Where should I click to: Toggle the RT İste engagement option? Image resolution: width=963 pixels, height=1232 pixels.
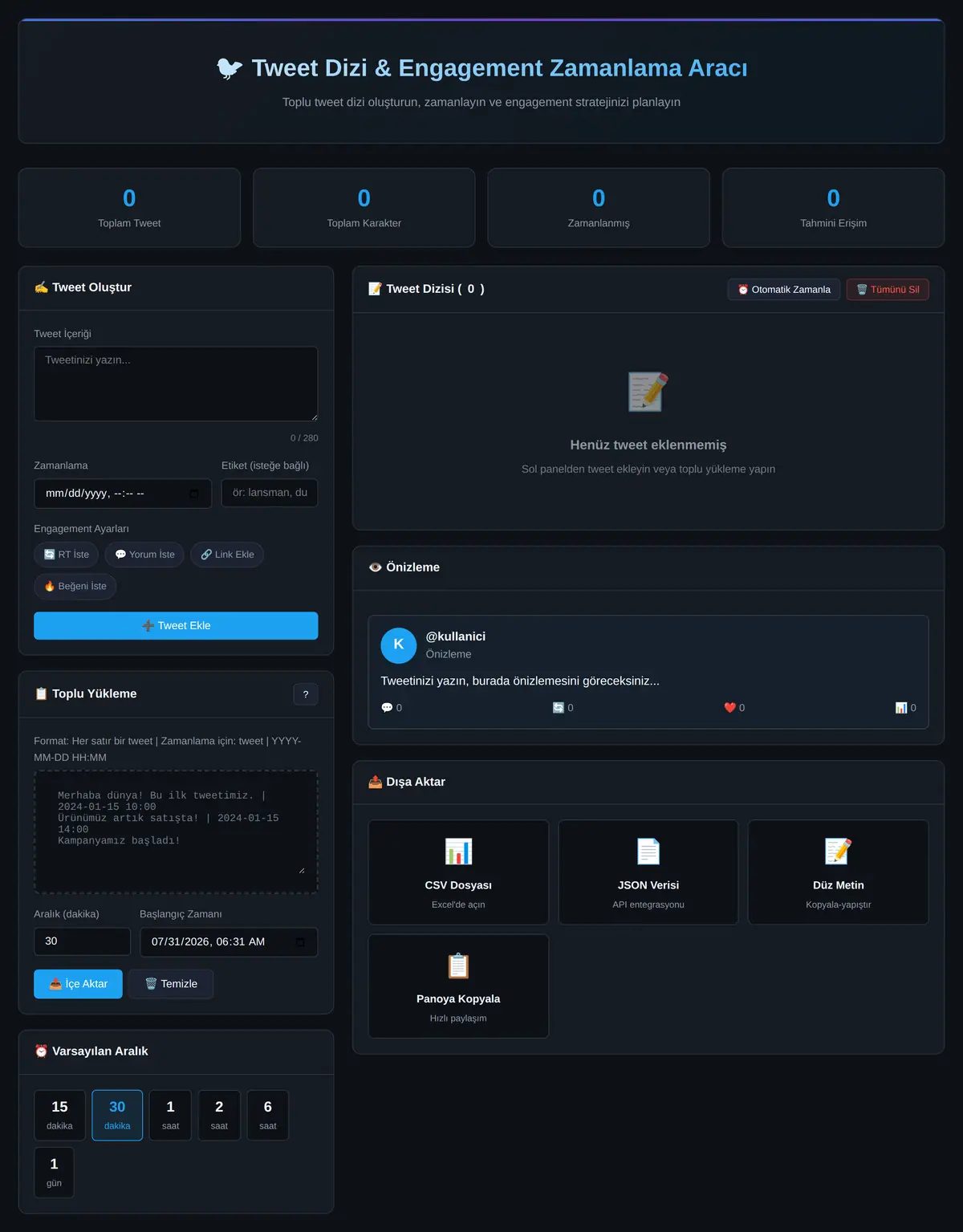click(67, 555)
